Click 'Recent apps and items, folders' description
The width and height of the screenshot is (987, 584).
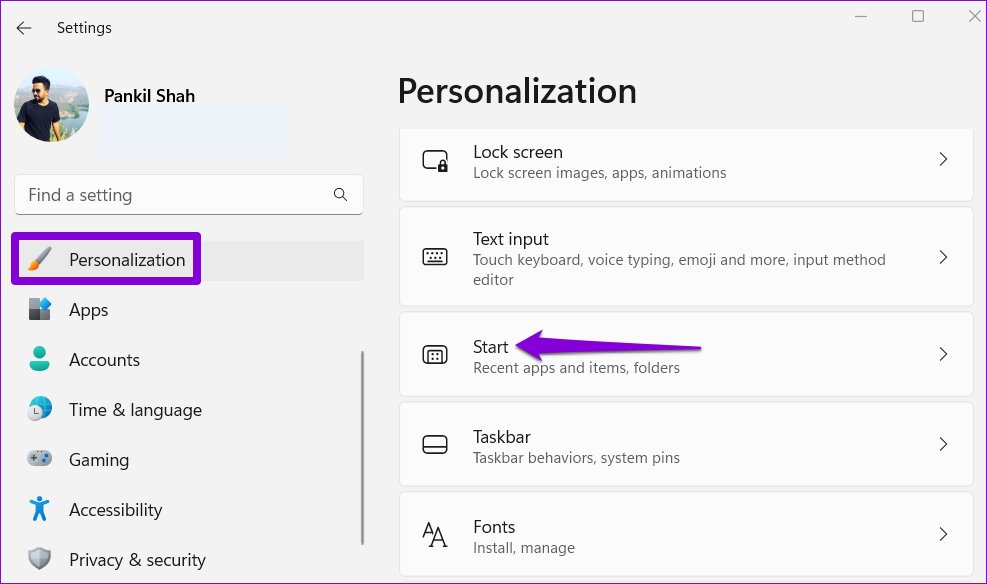[576, 368]
